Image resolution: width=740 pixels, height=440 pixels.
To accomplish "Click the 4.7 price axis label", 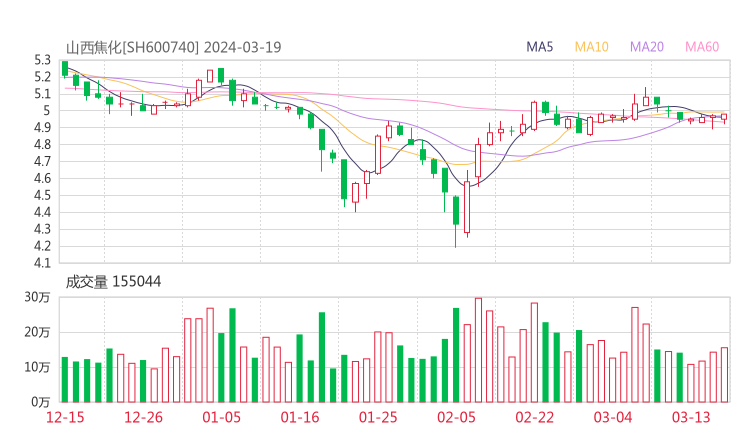I will click(42, 161).
